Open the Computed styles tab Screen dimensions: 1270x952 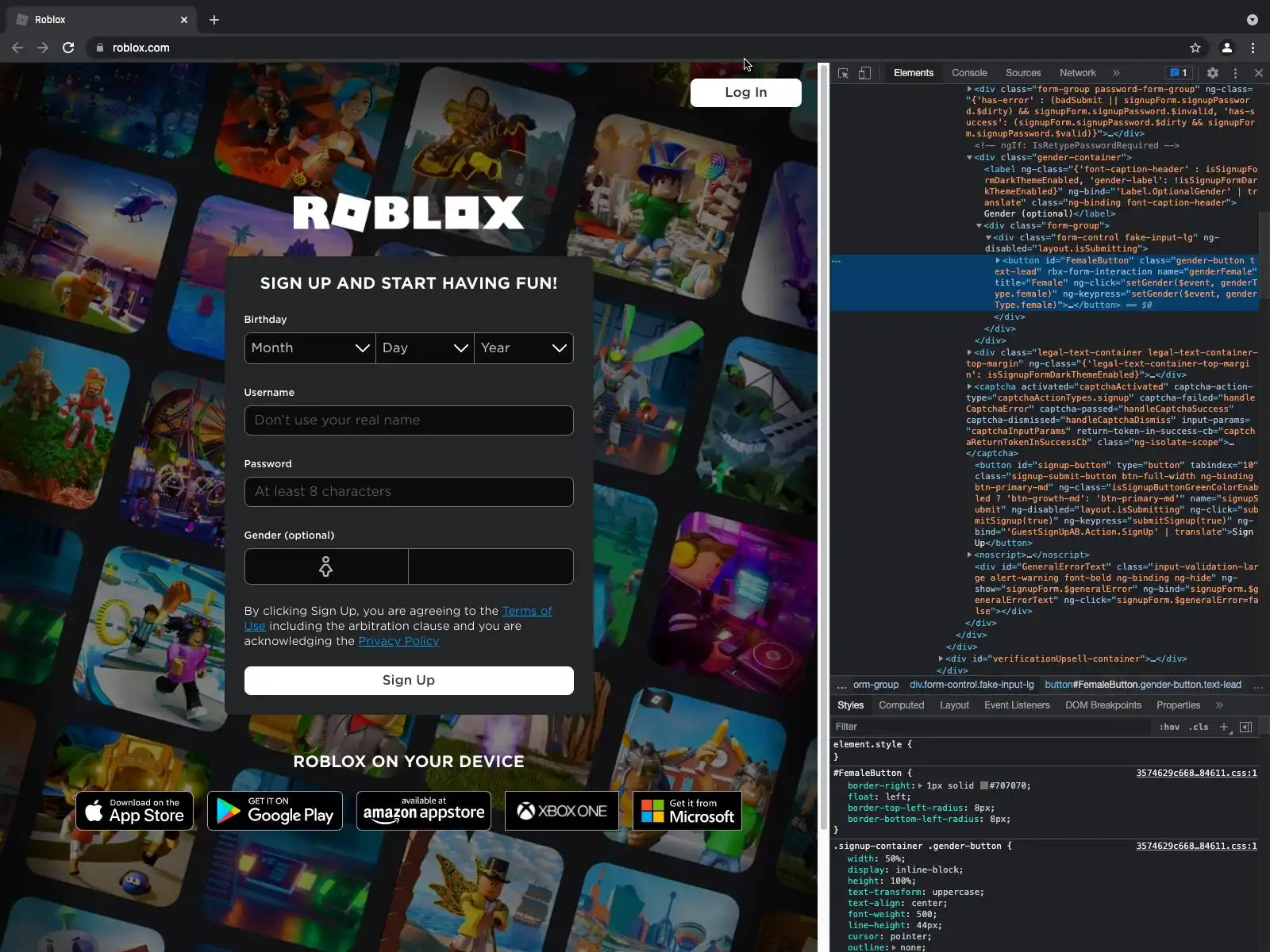coord(901,705)
